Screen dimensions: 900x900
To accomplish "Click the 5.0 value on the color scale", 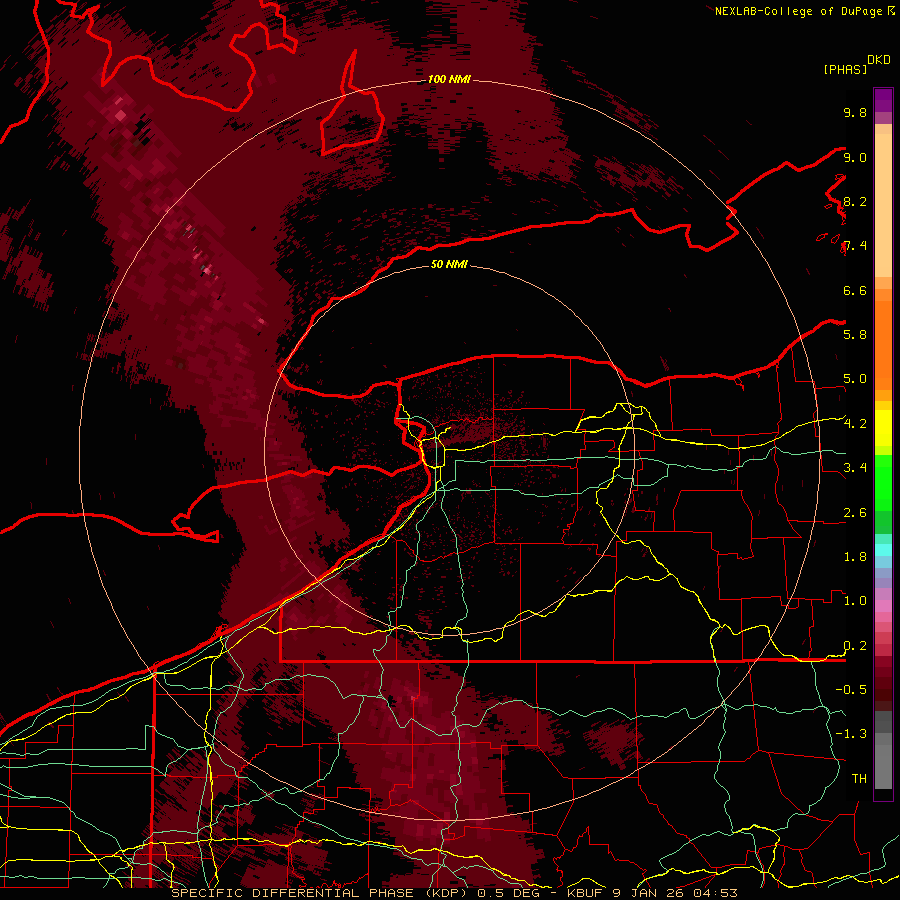I will click(855, 379).
